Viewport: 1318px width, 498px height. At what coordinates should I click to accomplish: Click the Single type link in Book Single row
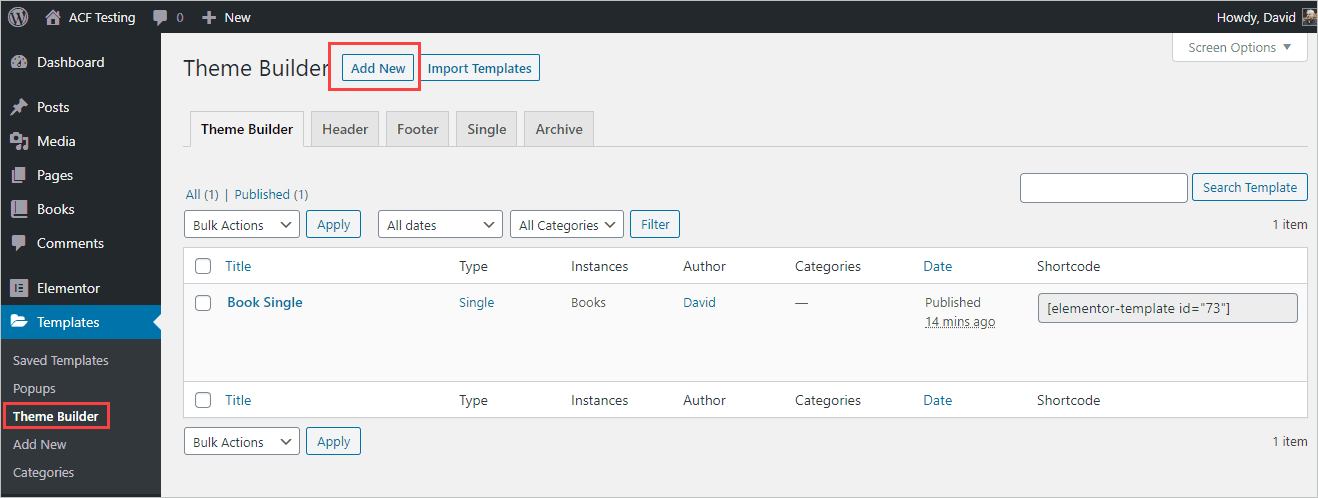(477, 302)
